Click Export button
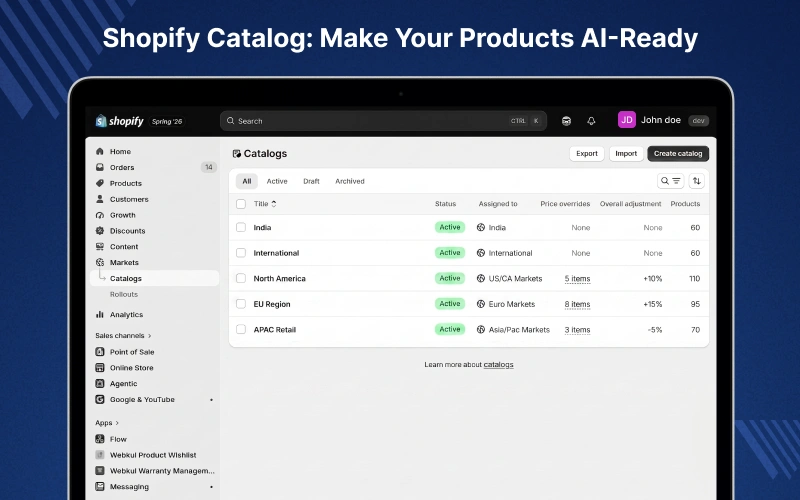Screen dimensions: 800x500 coord(587,154)
